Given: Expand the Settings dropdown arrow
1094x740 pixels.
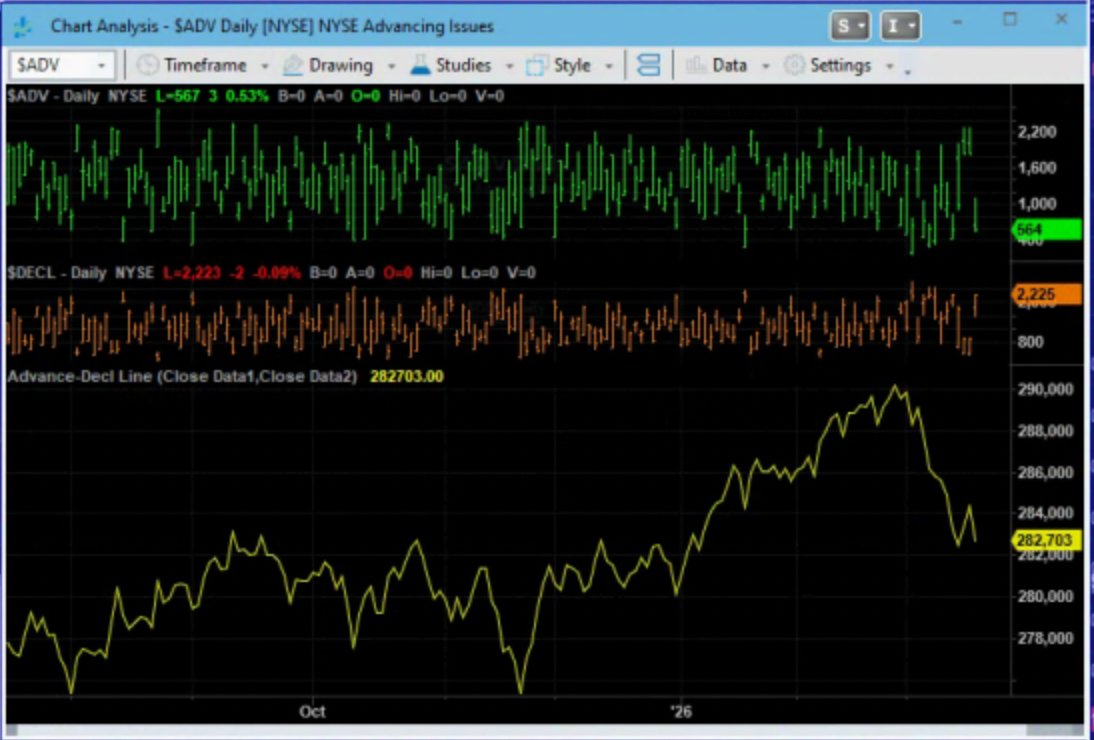Looking at the screenshot, I should tap(890, 67).
